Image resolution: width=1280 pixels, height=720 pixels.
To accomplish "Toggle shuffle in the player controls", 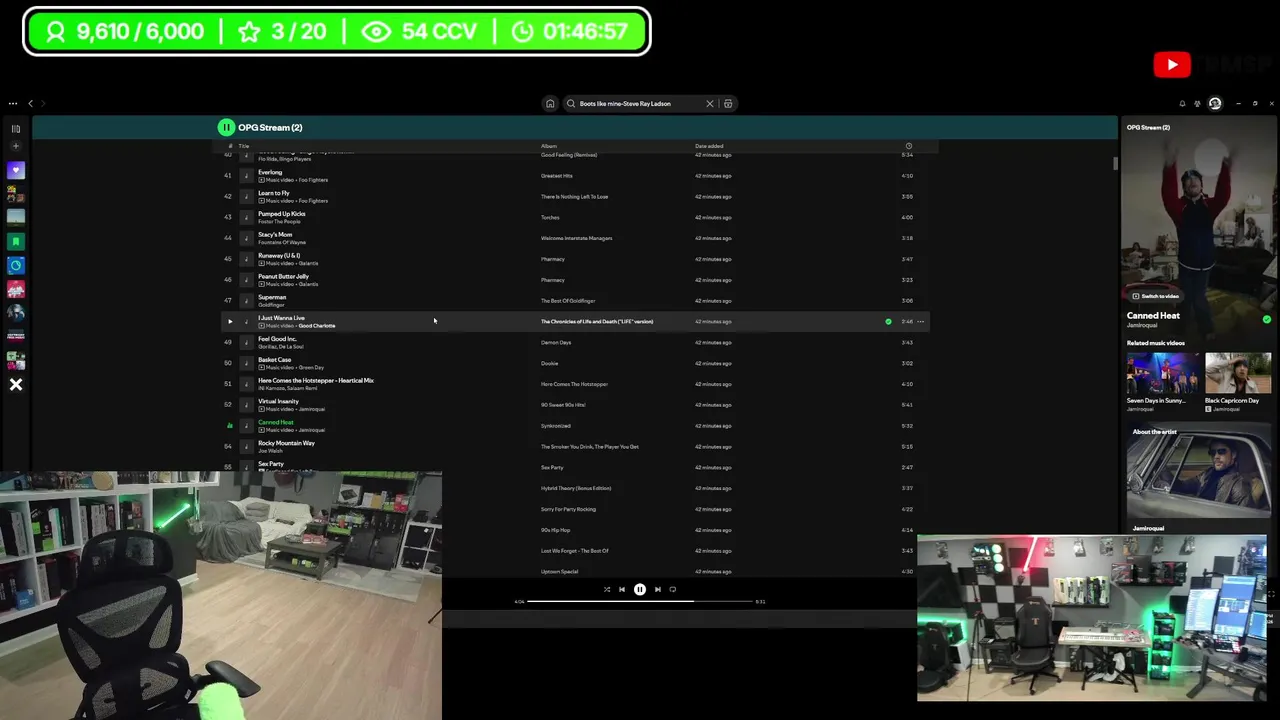I will [606, 589].
